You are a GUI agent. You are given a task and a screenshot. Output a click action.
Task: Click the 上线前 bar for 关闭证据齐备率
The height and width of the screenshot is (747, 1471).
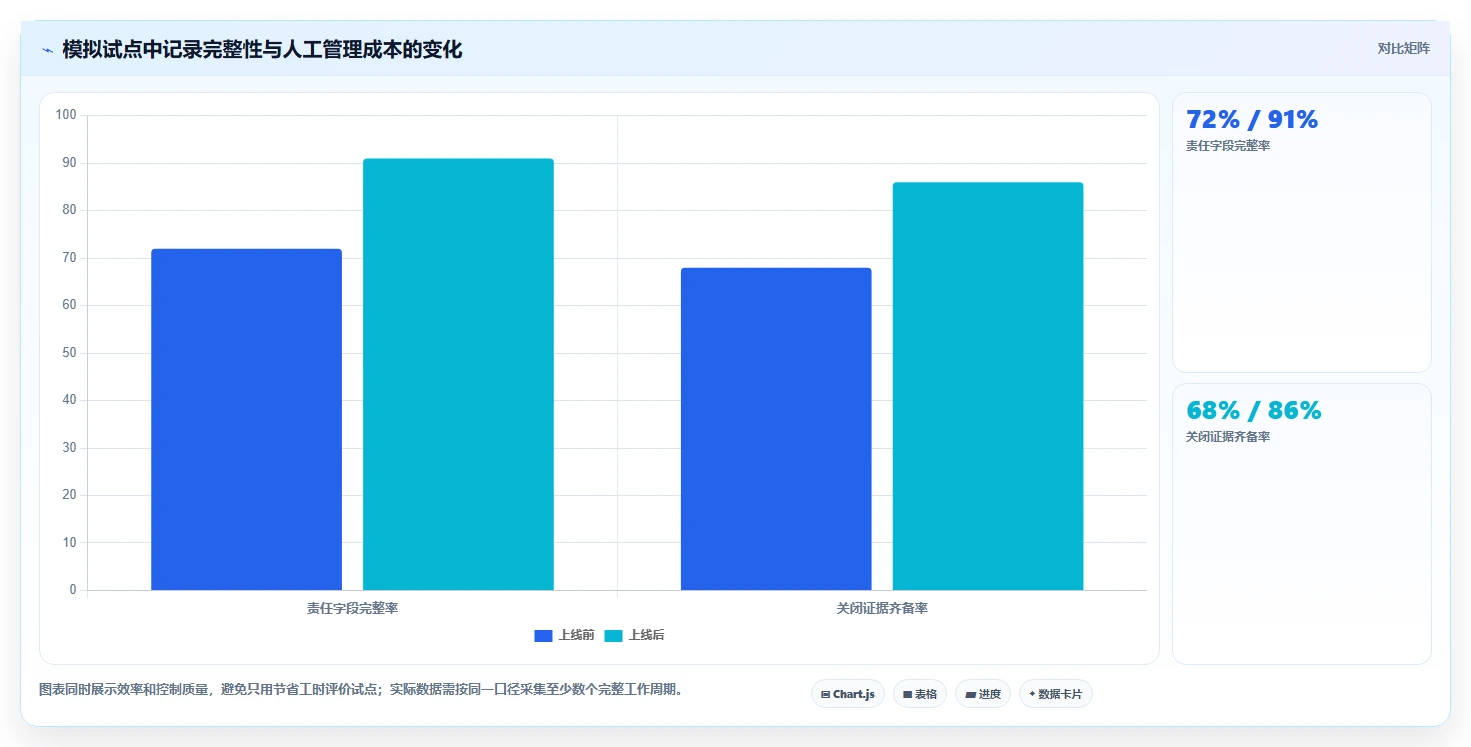pyautogui.click(x=776, y=429)
